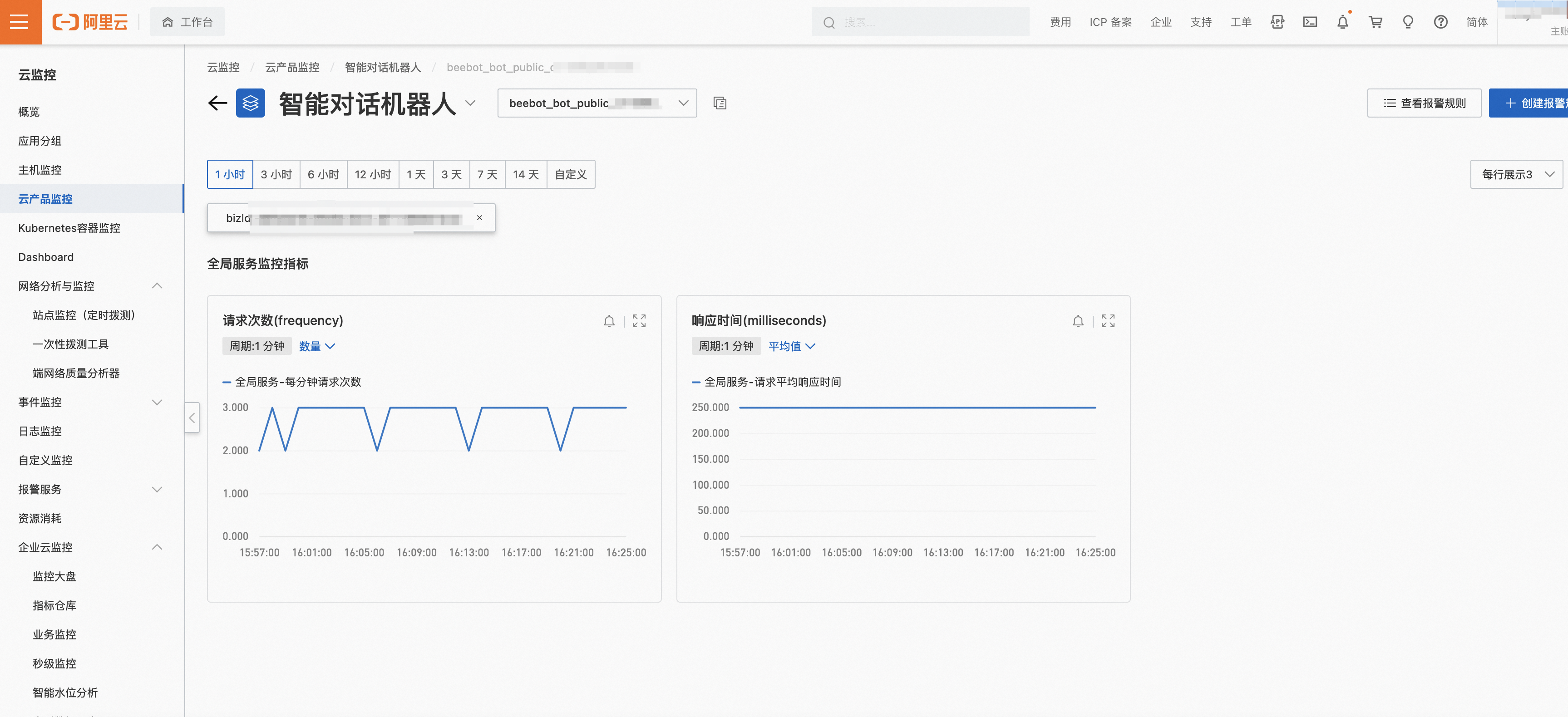The height and width of the screenshot is (717, 1568).
Task: Go back using the left arrow
Action: [217, 103]
